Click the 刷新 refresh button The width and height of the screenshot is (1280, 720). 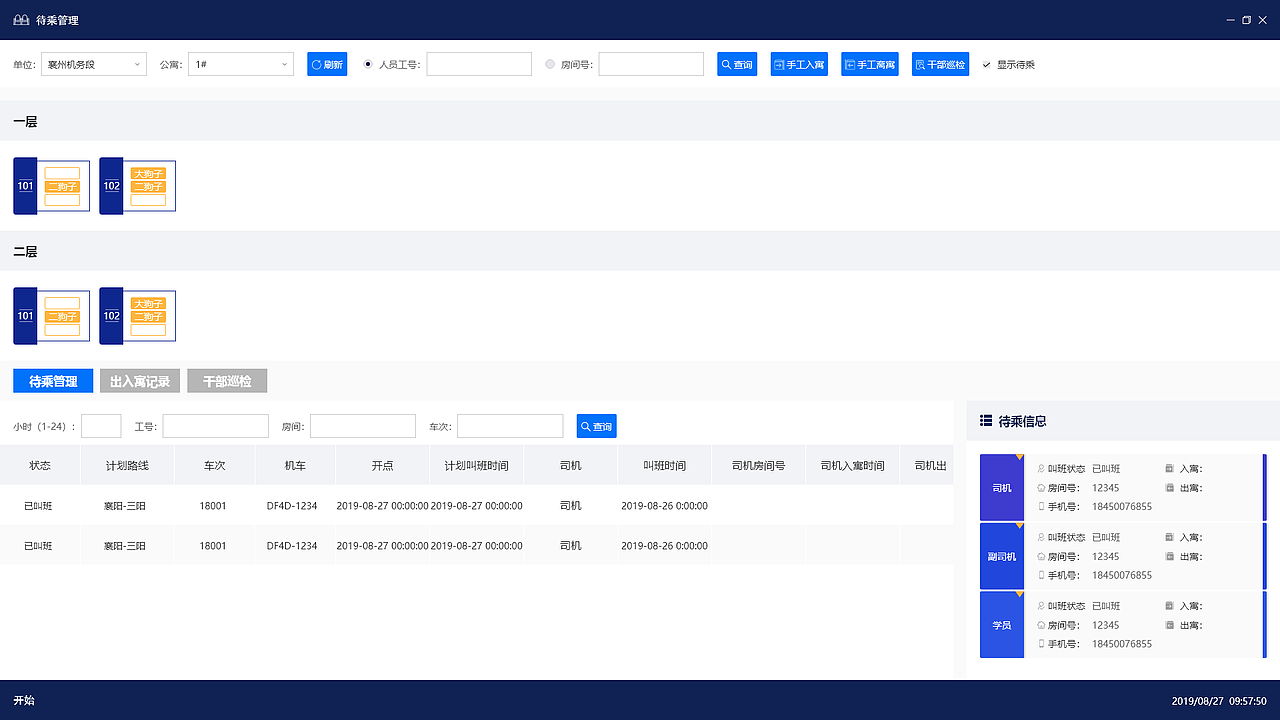click(327, 64)
